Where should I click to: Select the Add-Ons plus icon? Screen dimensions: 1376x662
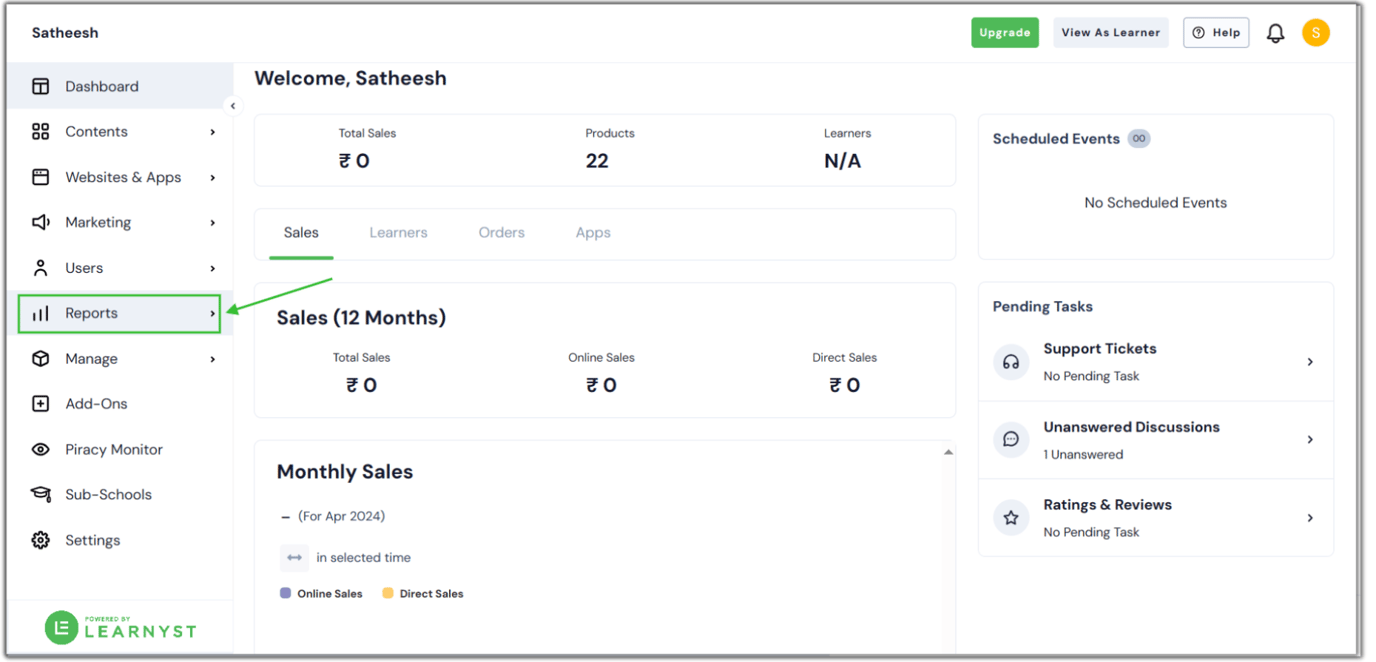(41, 404)
